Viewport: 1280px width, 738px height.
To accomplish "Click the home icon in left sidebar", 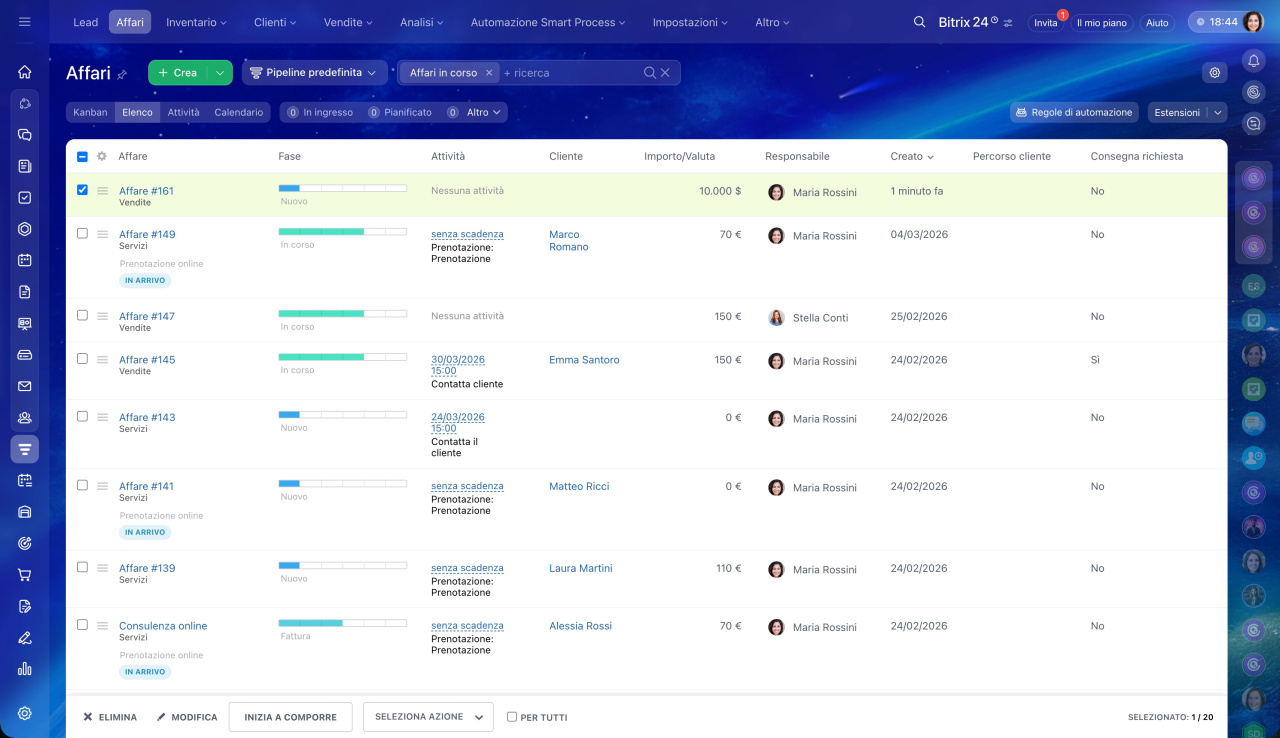I will pyautogui.click(x=25, y=72).
